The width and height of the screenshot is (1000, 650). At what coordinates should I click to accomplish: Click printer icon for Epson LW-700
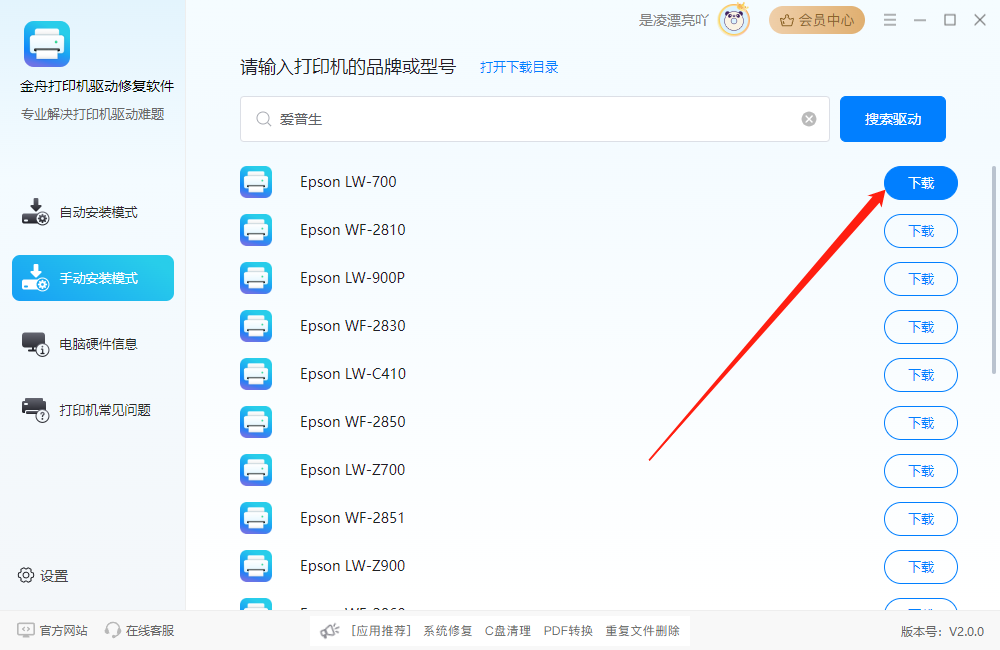pos(256,182)
